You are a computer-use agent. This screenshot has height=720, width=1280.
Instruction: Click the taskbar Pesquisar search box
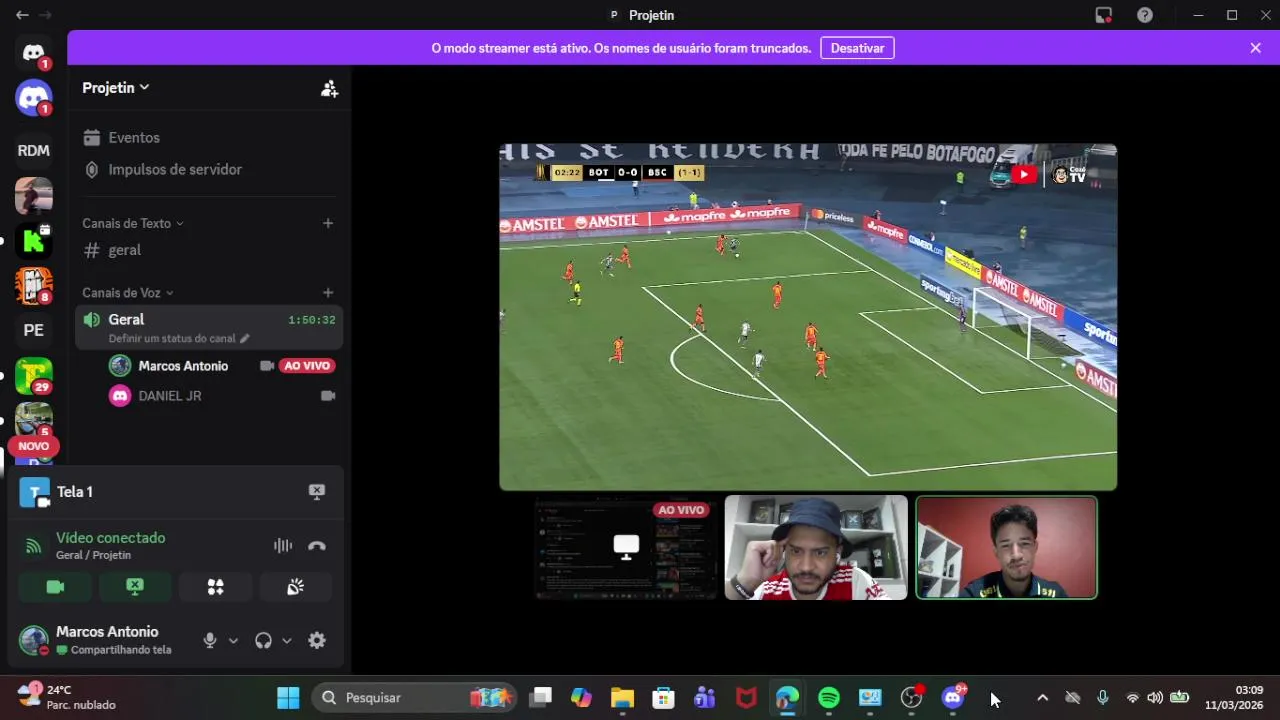pyautogui.click(x=415, y=698)
